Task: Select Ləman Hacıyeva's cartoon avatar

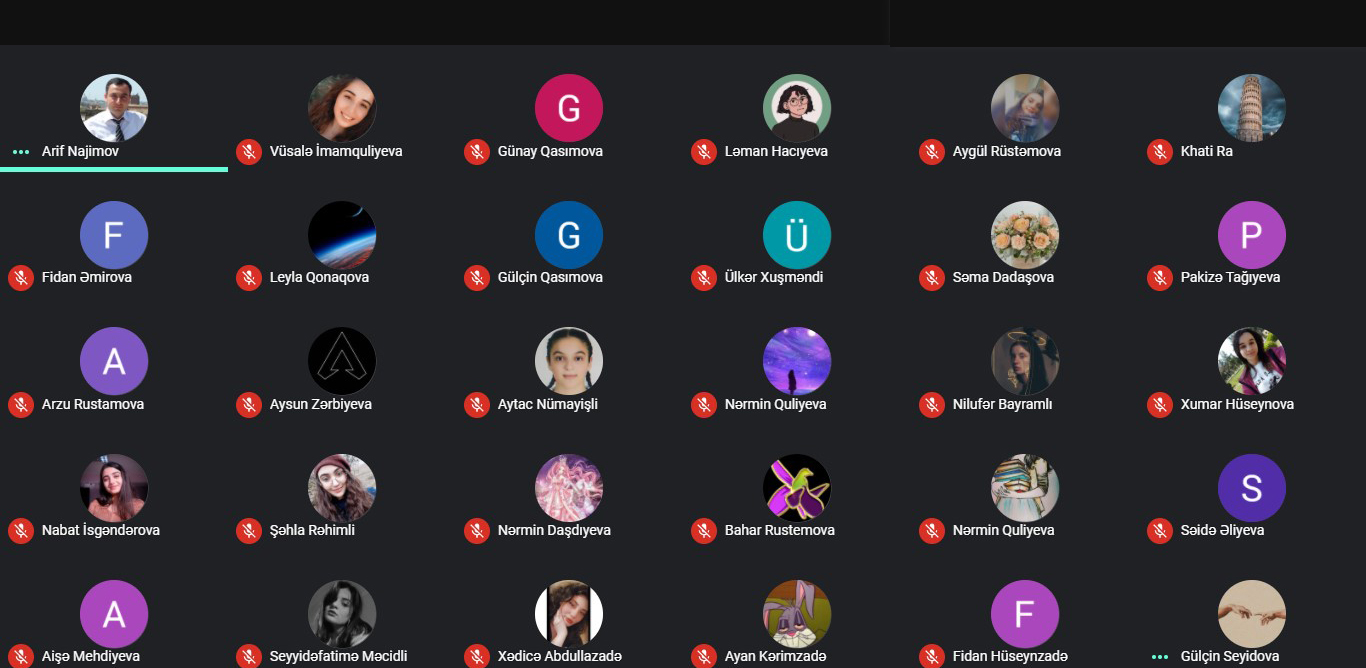Action: click(x=797, y=108)
